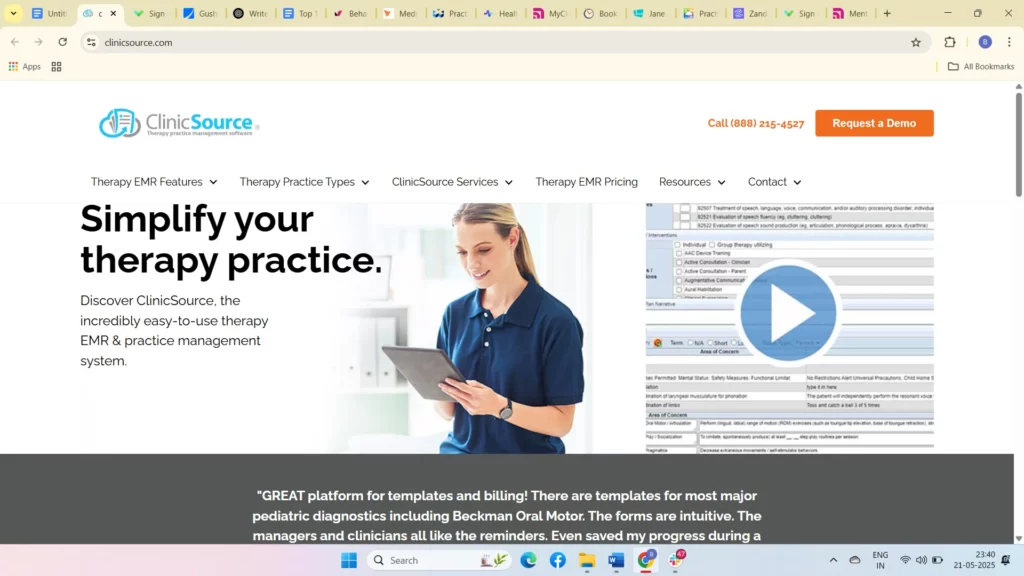Open Microsoft Edge from the taskbar
The image size is (1024, 576).
(x=528, y=560)
